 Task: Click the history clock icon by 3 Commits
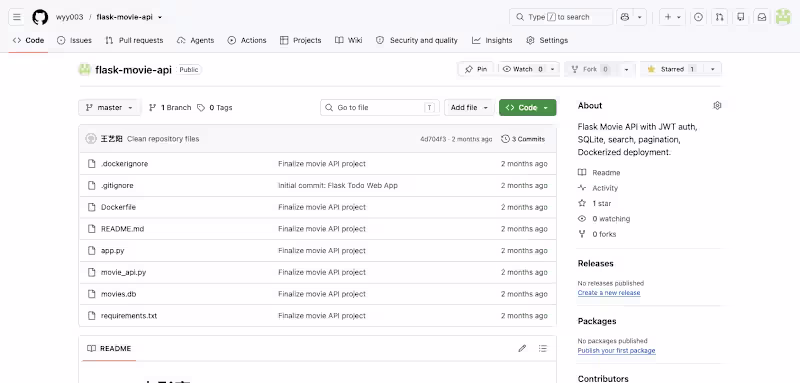click(505, 139)
